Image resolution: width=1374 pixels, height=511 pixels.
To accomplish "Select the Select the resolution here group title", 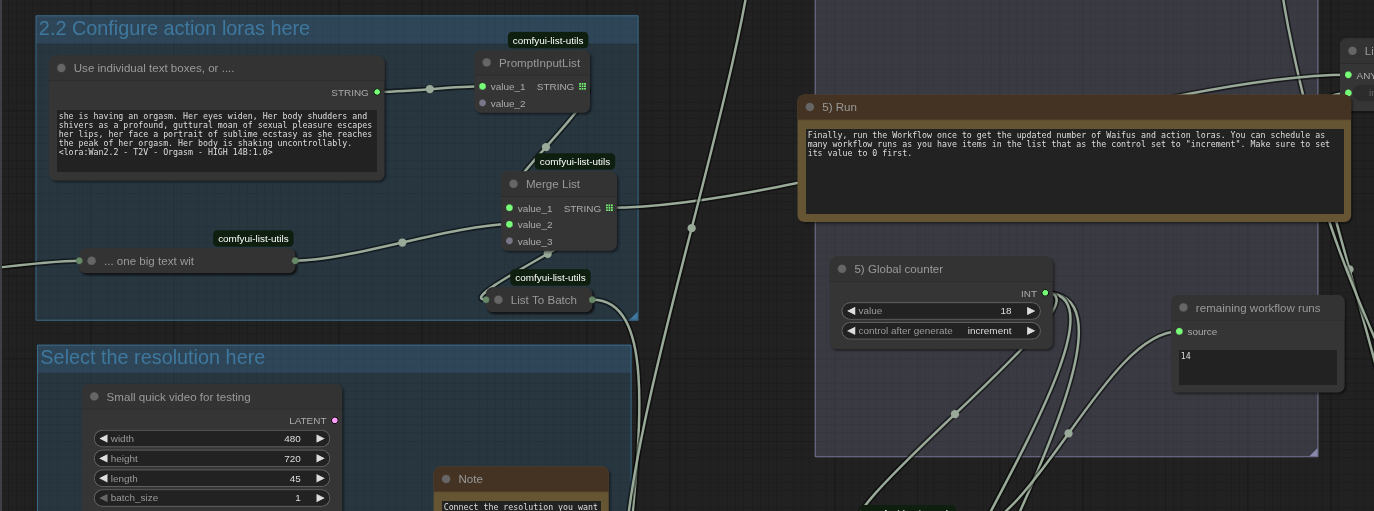I will point(152,358).
